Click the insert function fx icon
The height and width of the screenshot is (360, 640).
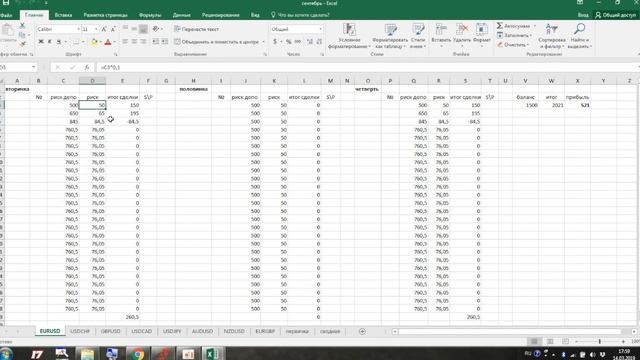(x=87, y=67)
